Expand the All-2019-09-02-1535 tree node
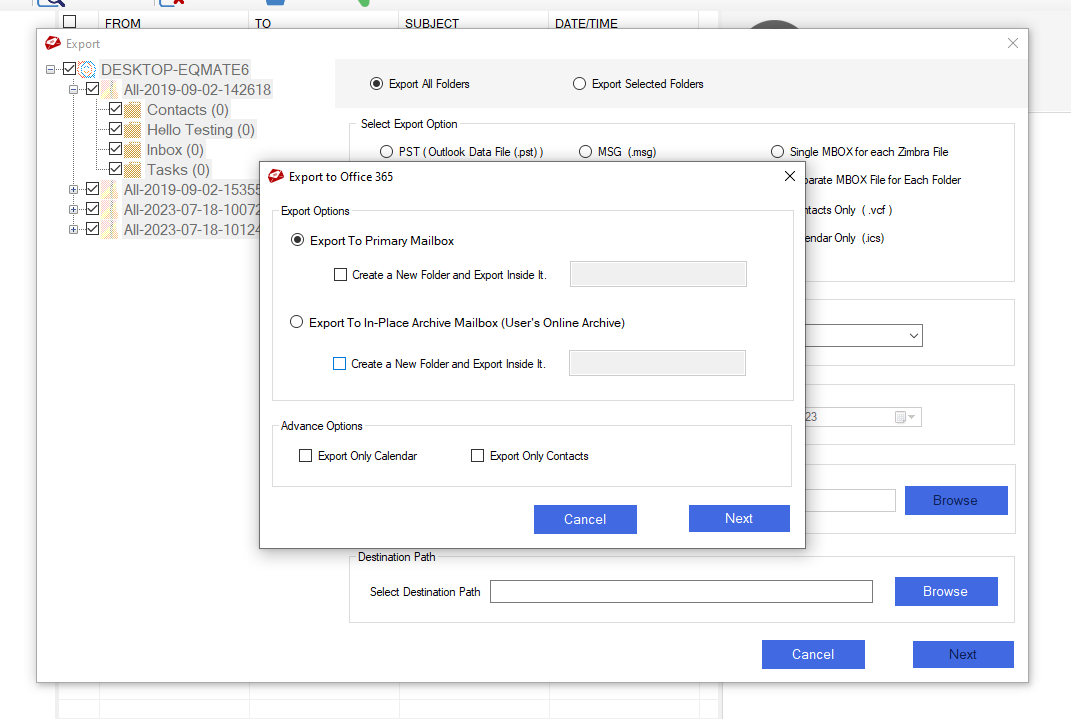Screen dimensions: 1071x719 (x=74, y=189)
